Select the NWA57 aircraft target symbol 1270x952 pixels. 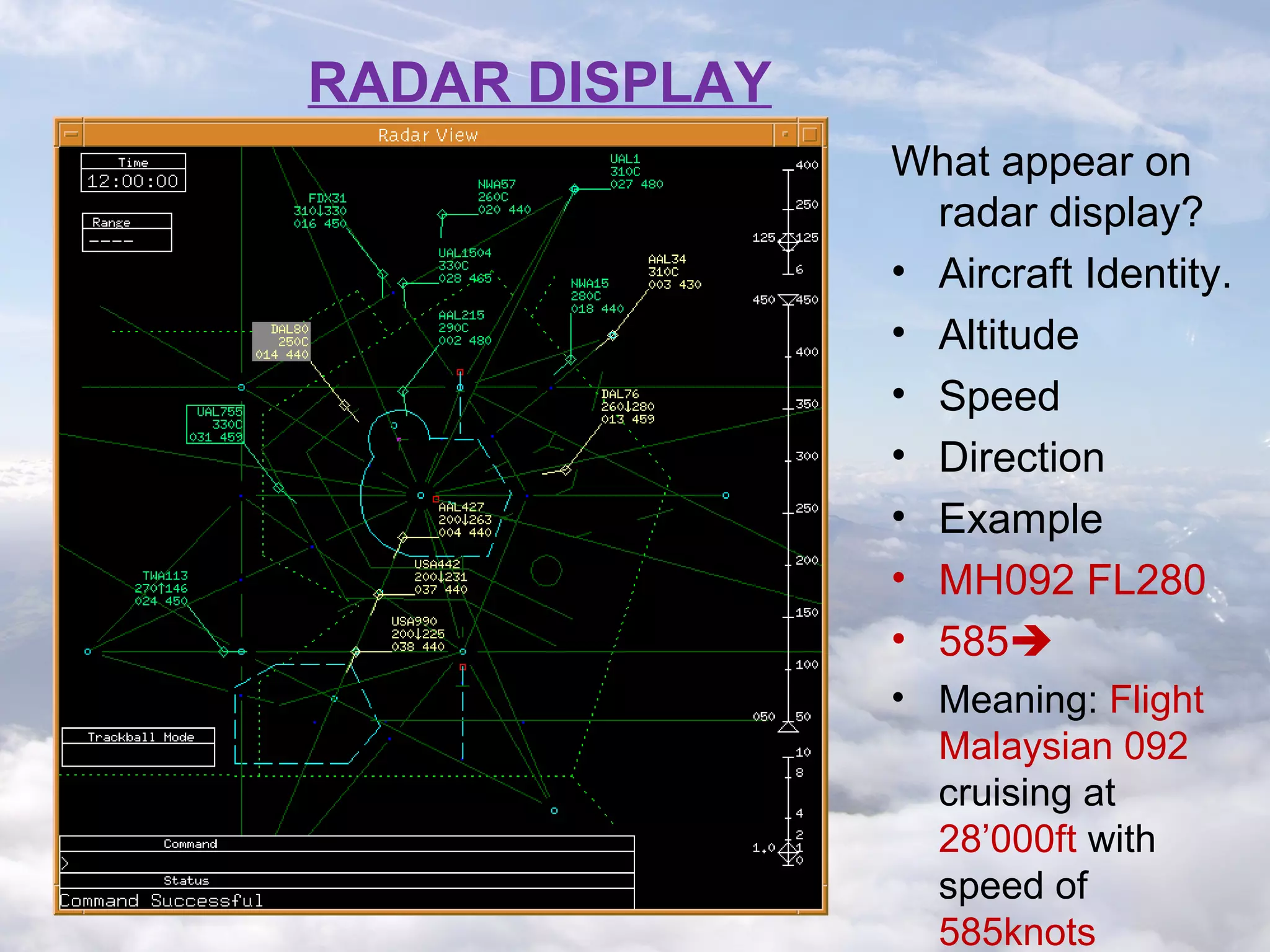[442, 215]
